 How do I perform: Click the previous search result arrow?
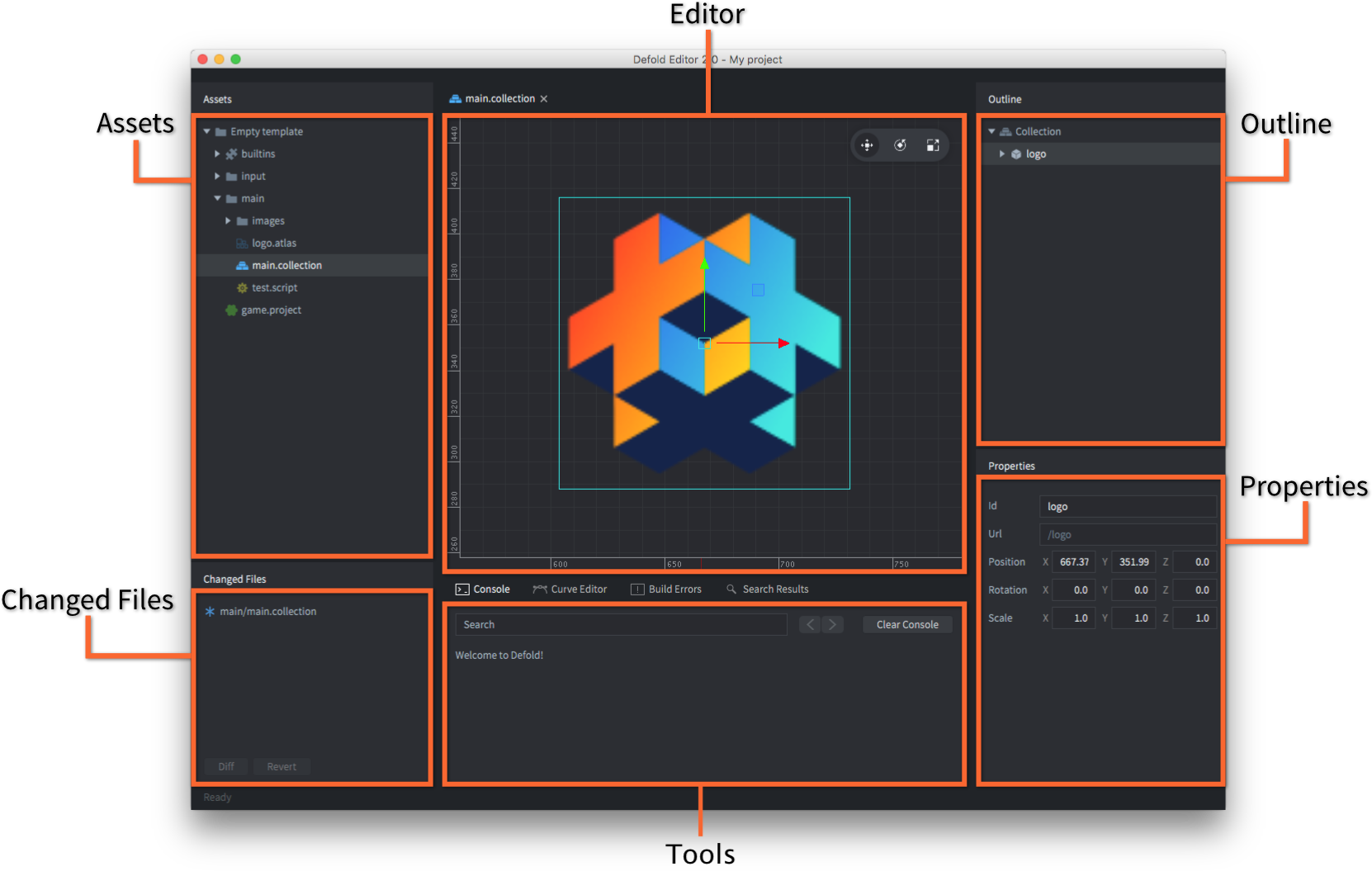(809, 624)
